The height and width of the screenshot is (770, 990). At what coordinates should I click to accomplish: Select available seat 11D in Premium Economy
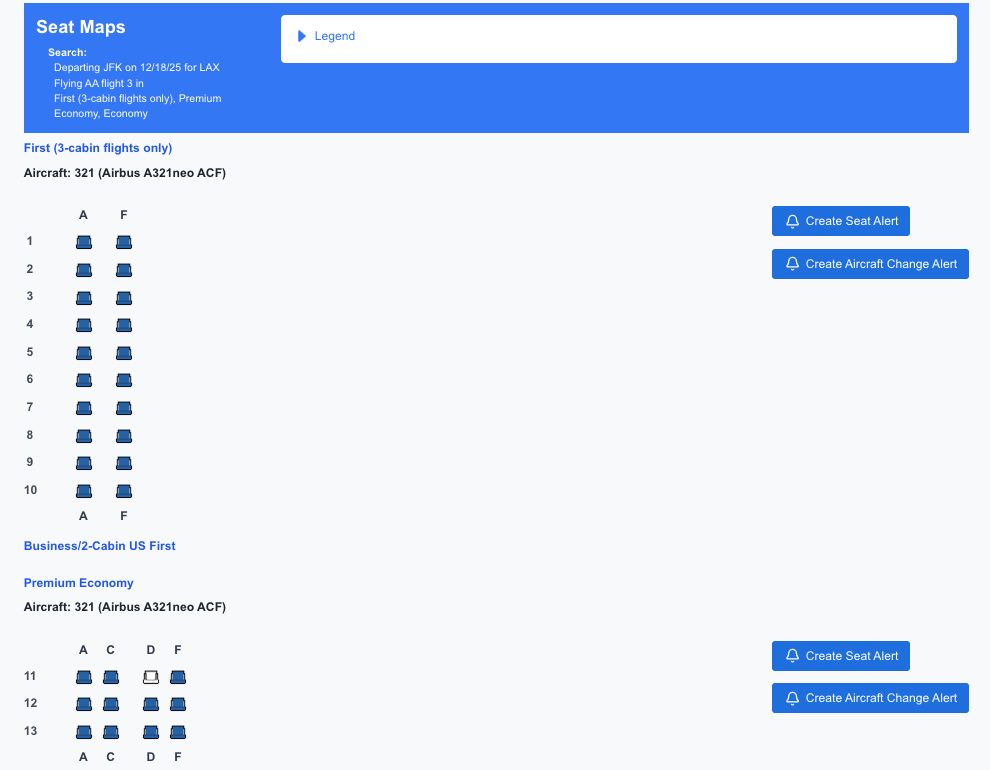click(151, 677)
